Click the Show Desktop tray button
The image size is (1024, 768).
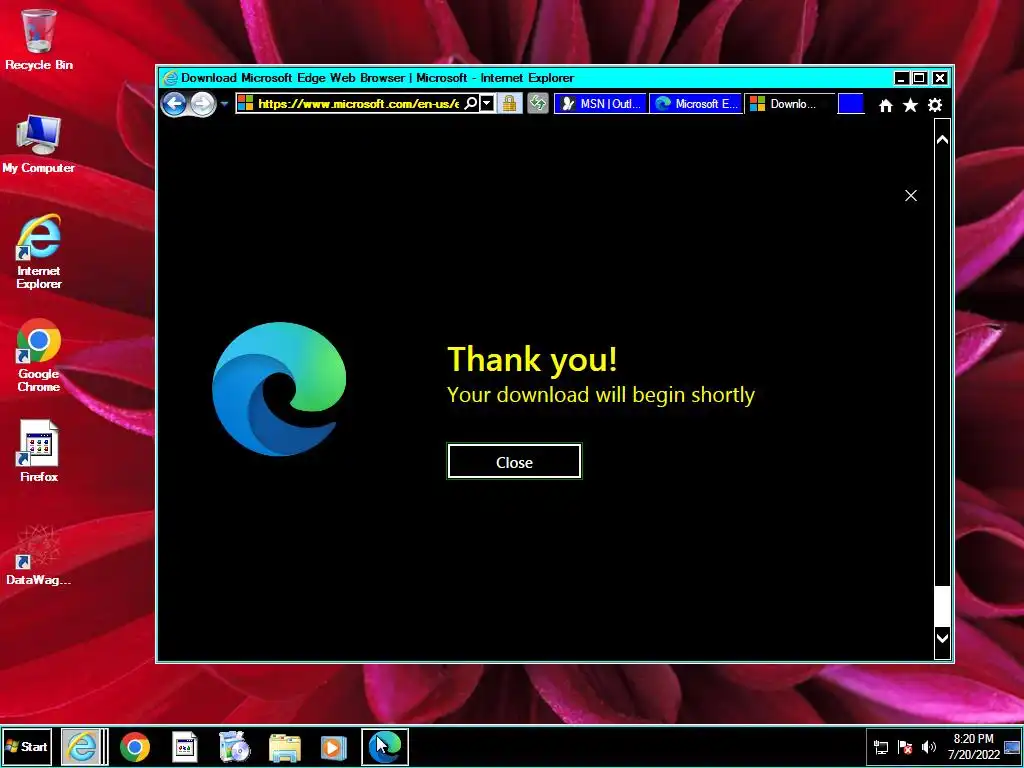tap(1012, 747)
